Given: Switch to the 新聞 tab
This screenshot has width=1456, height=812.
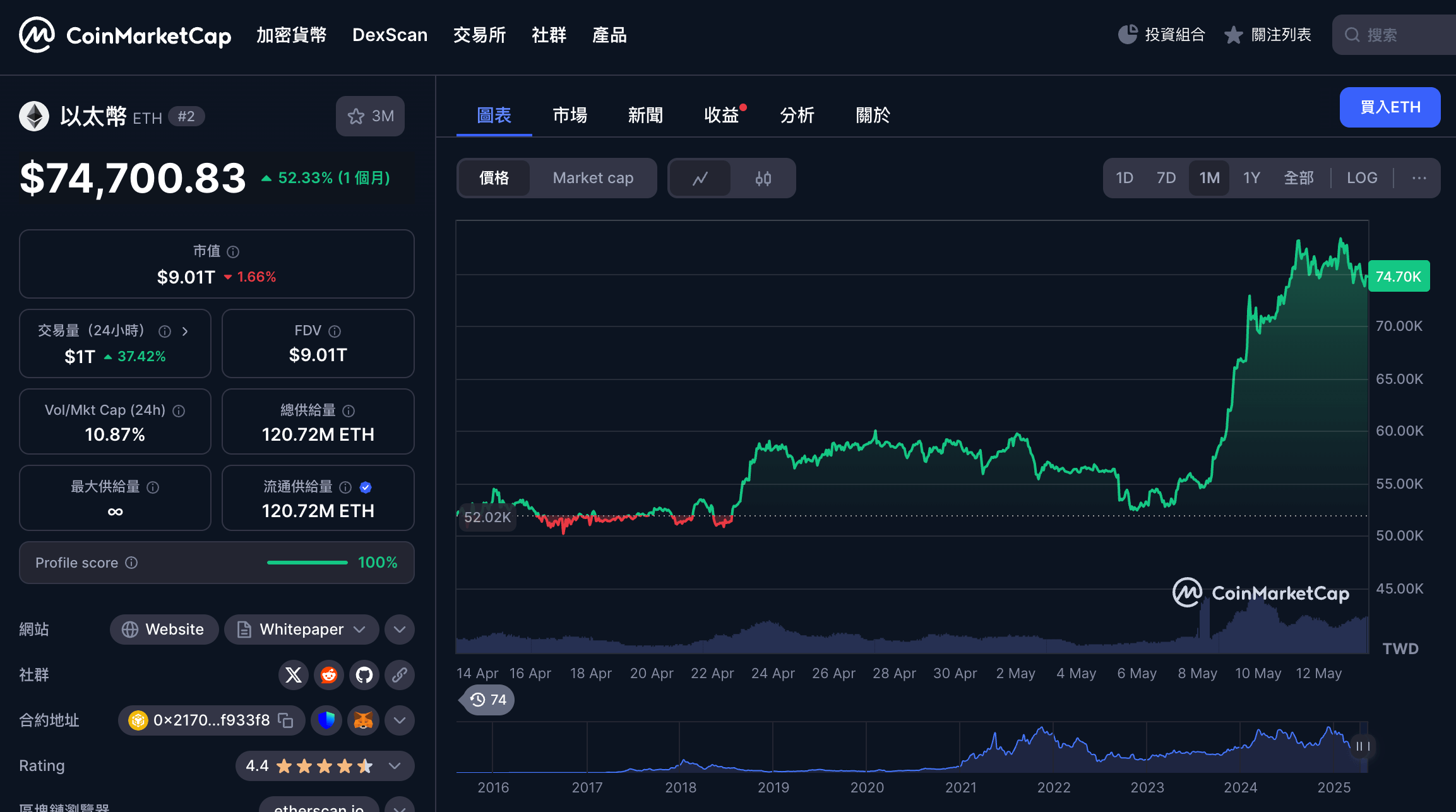Looking at the screenshot, I should [646, 116].
